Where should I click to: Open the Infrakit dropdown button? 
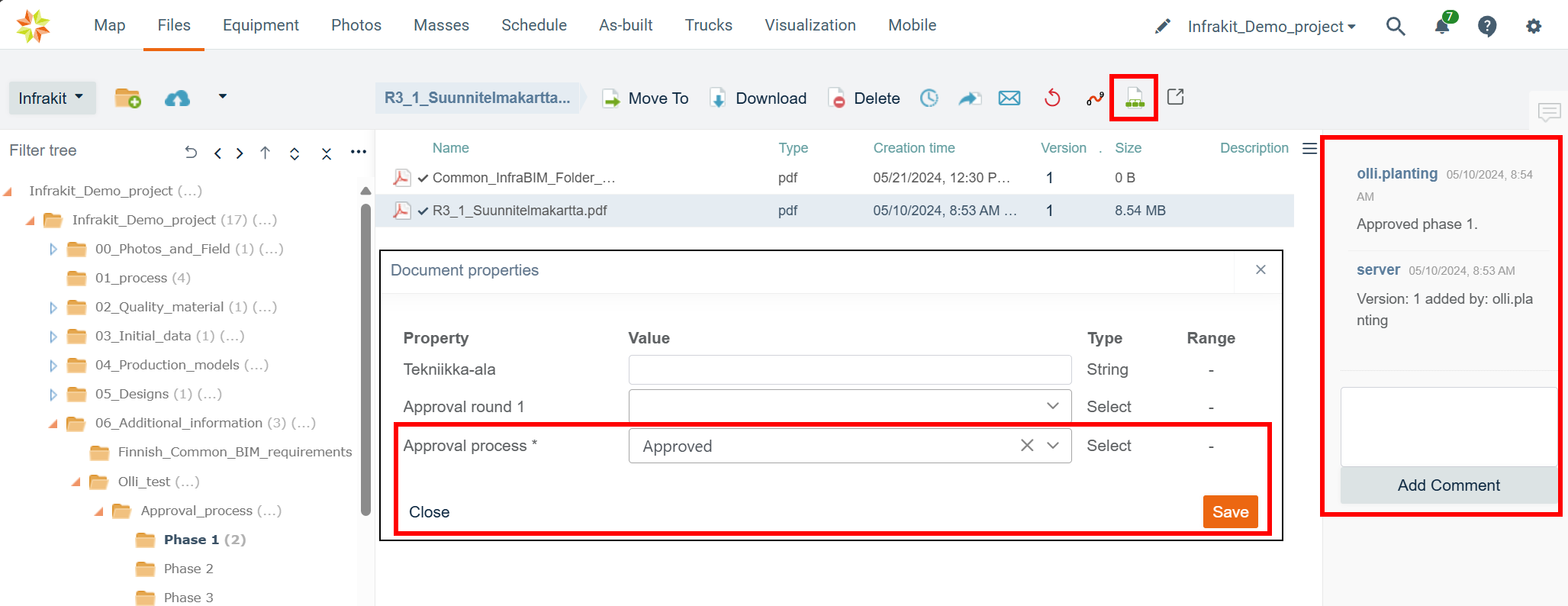tap(52, 98)
